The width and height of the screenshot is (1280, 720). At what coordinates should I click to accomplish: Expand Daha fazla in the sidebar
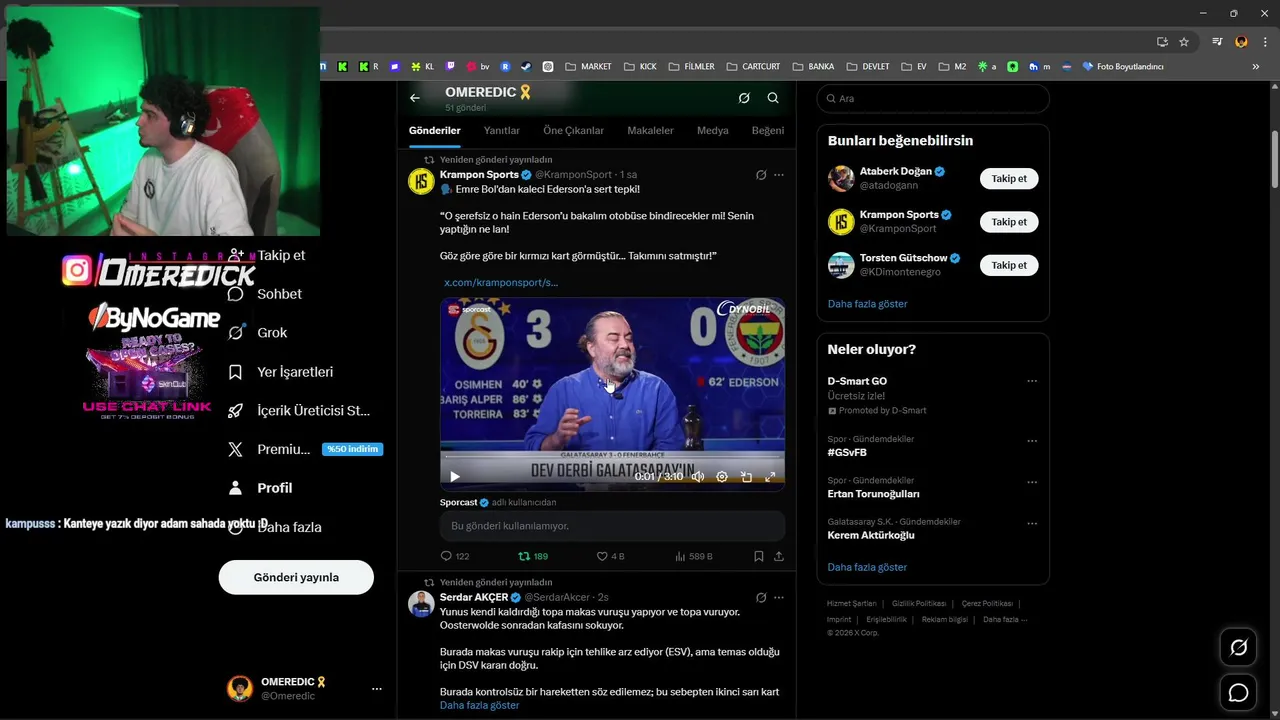(x=275, y=527)
